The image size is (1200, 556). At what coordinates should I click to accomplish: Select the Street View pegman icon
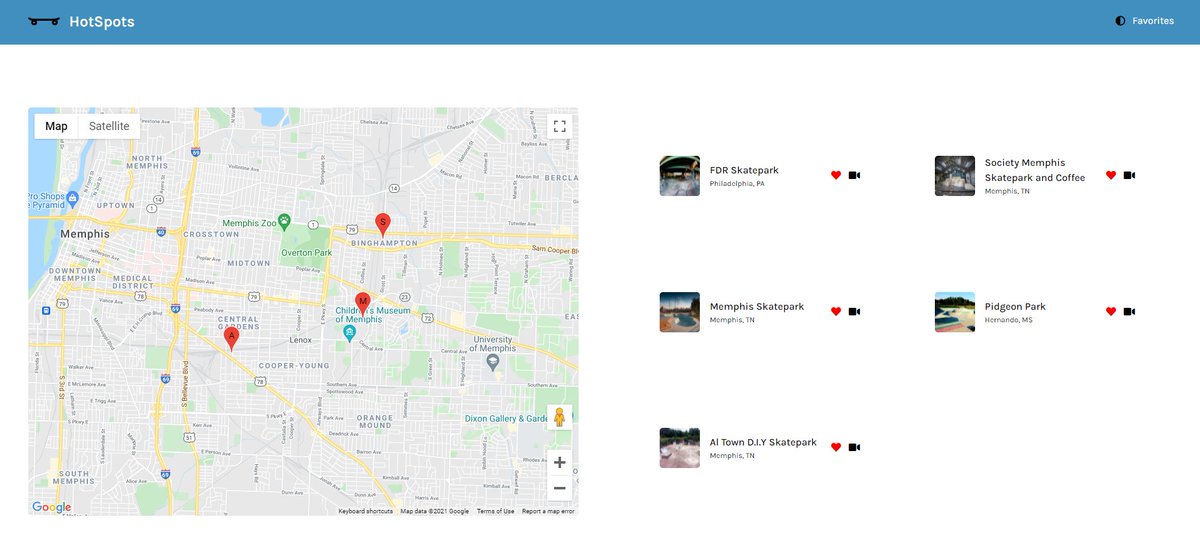pyautogui.click(x=560, y=417)
